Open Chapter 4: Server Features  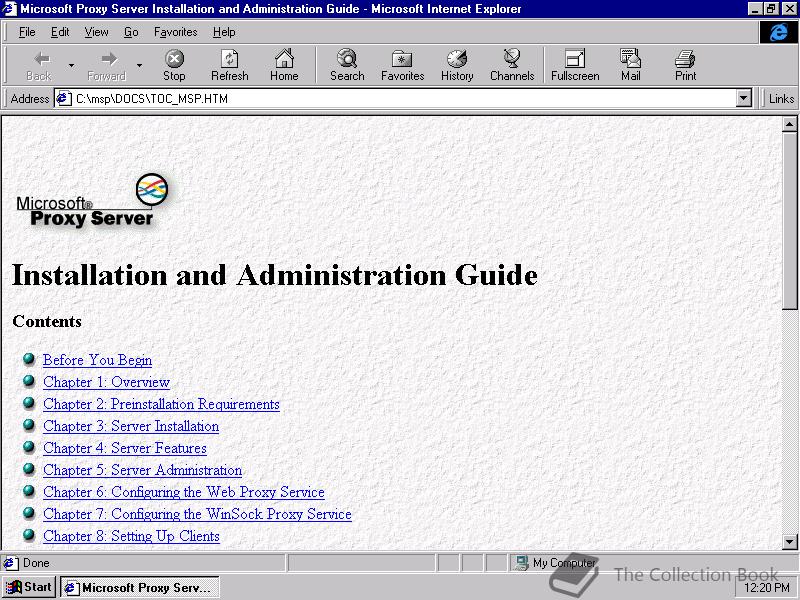click(124, 448)
